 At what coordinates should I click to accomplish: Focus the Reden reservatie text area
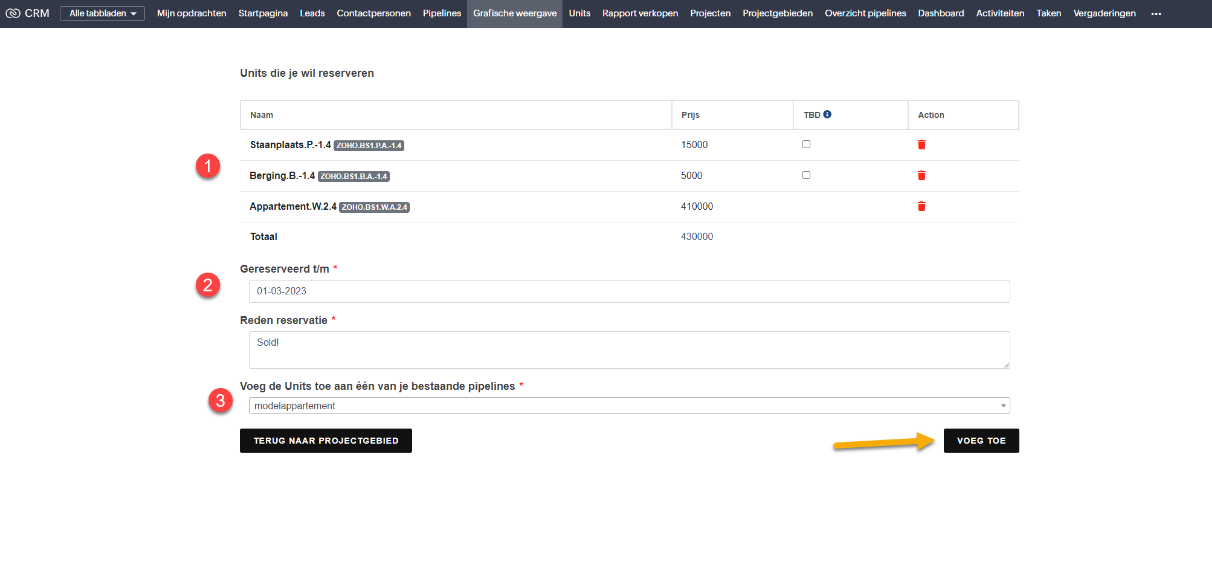pyautogui.click(x=628, y=350)
